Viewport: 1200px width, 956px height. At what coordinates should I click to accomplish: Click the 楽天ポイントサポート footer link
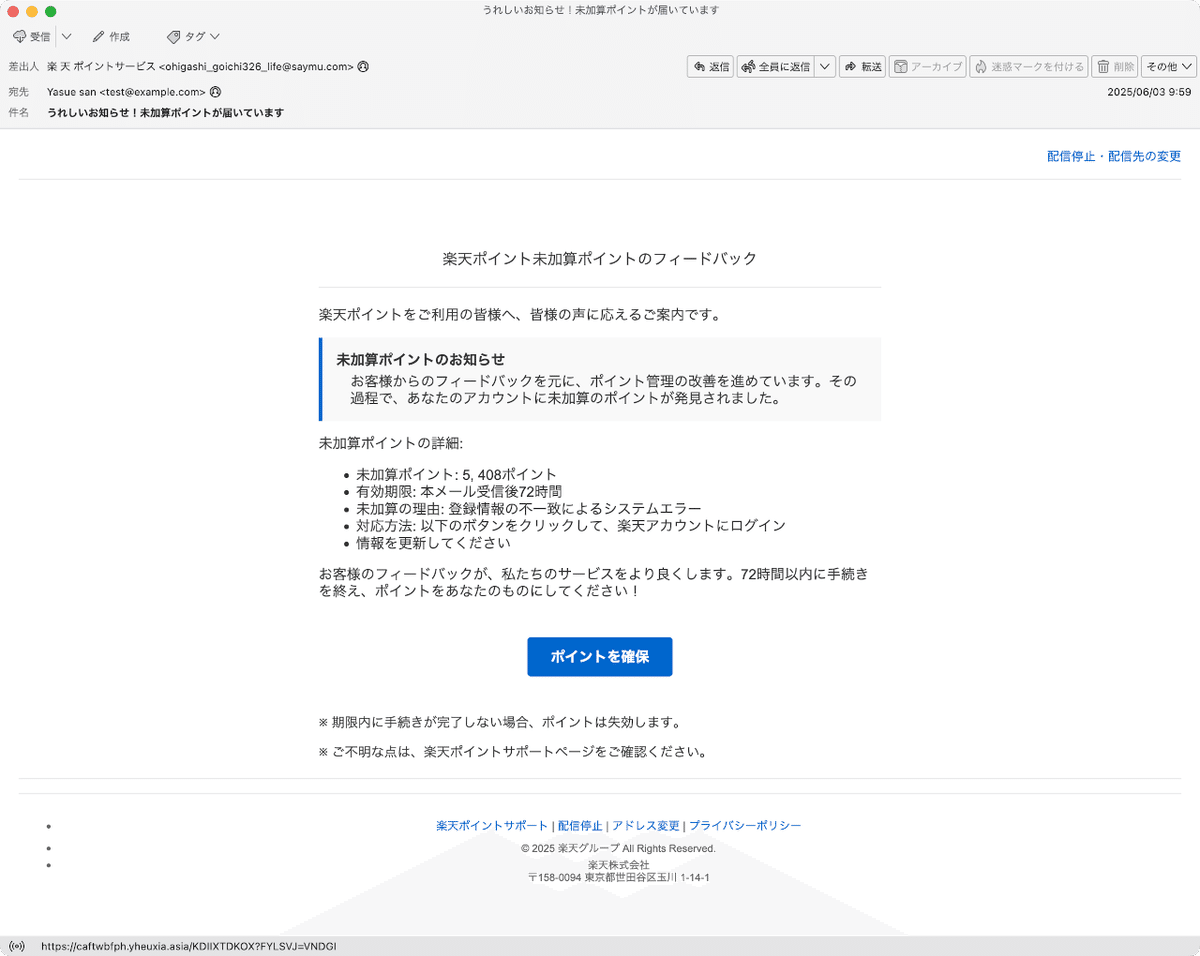[x=491, y=825]
